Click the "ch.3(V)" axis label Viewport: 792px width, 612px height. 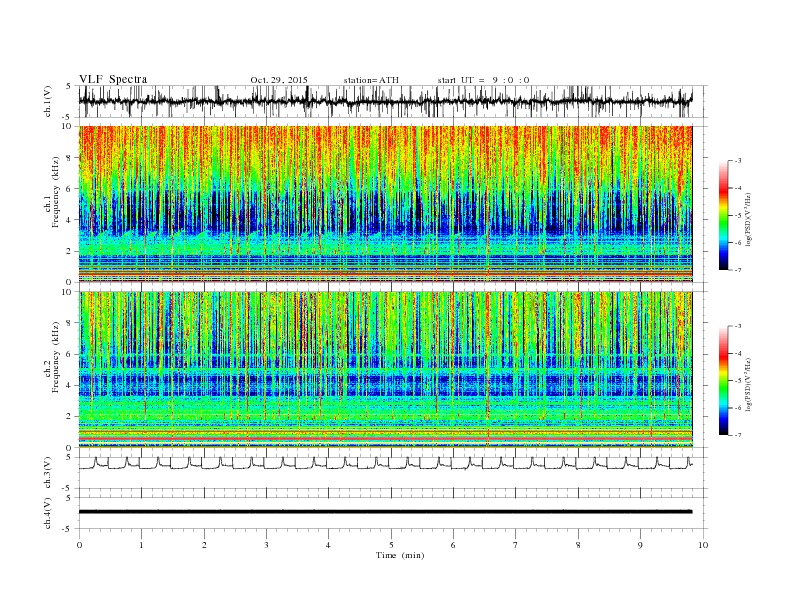(x=48, y=472)
